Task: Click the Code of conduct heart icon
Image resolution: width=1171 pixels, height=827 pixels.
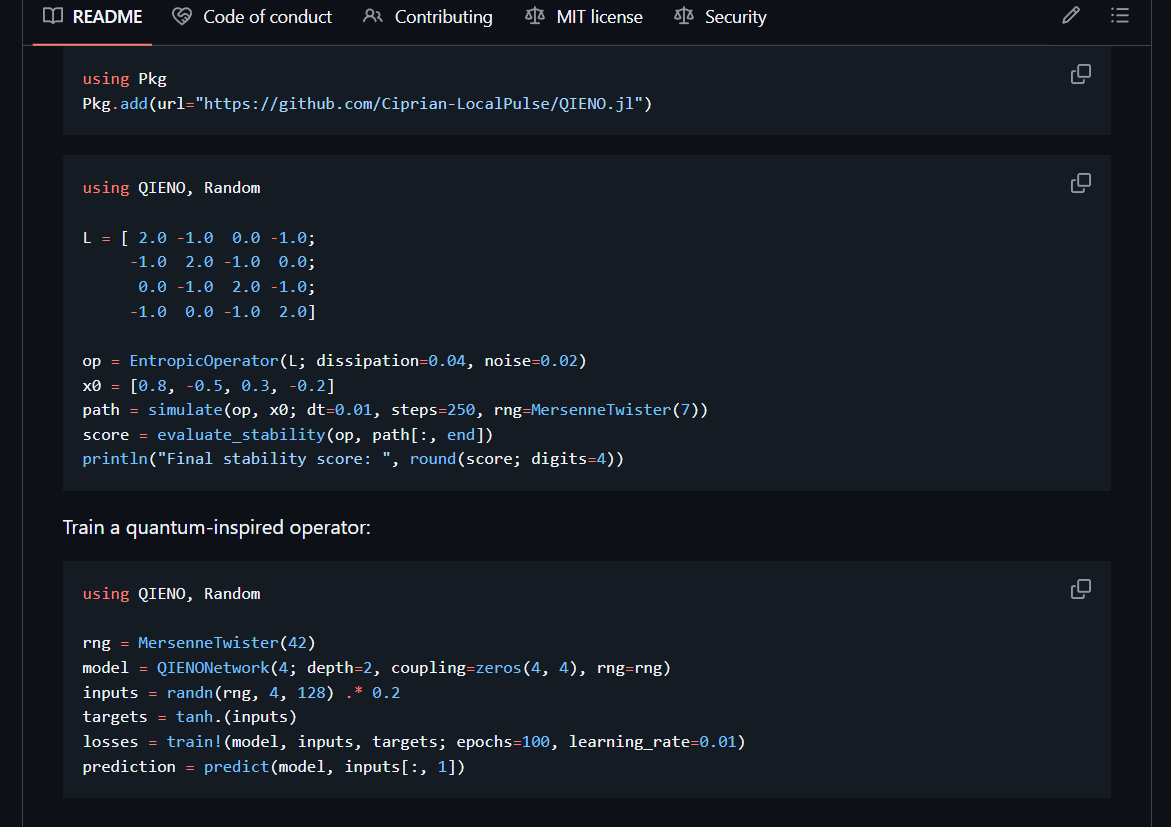Action: [181, 16]
